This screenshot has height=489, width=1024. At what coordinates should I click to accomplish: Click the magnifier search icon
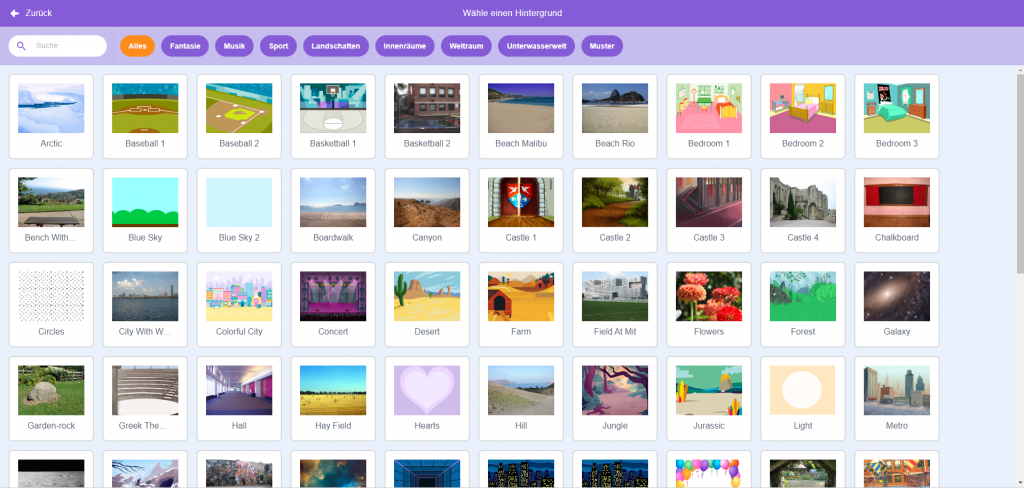point(21,46)
